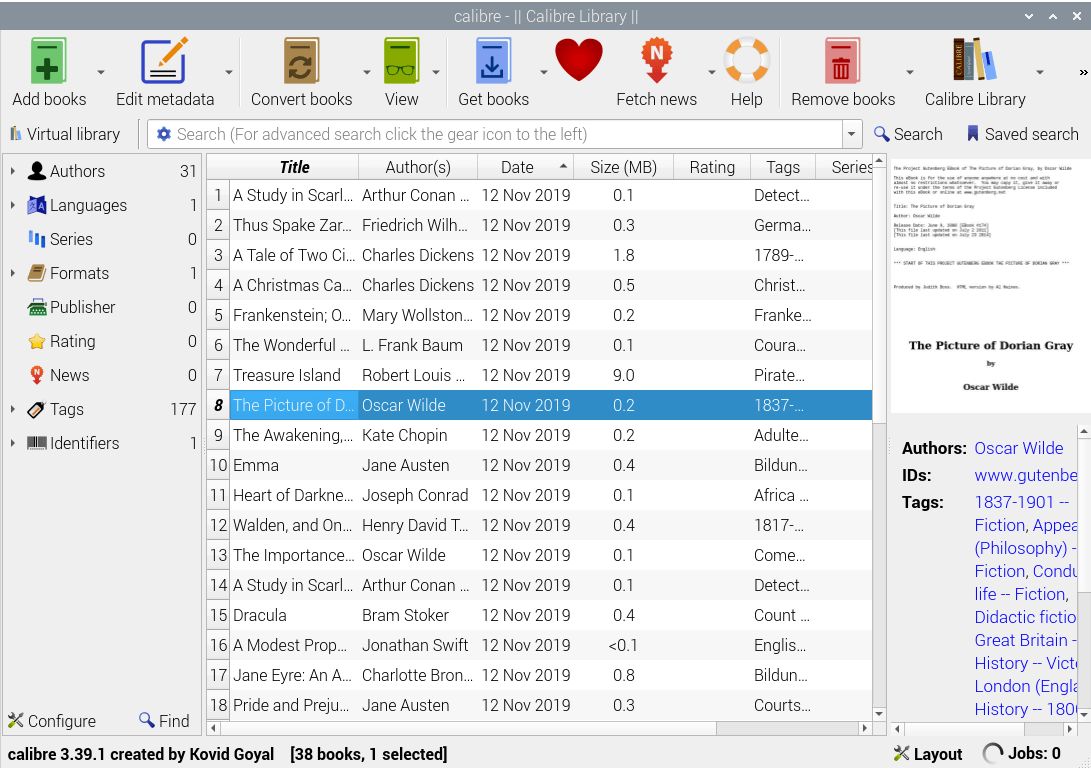The height and width of the screenshot is (770, 1091).
Task: Select Series category in sidebar
Action: coord(71,239)
